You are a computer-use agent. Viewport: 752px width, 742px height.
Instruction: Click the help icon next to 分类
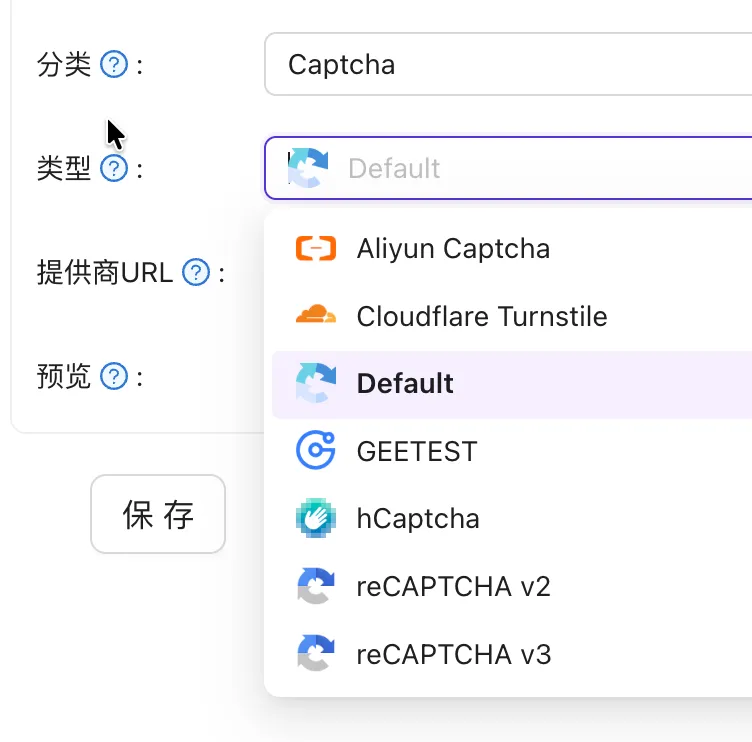click(x=116, y=66)
